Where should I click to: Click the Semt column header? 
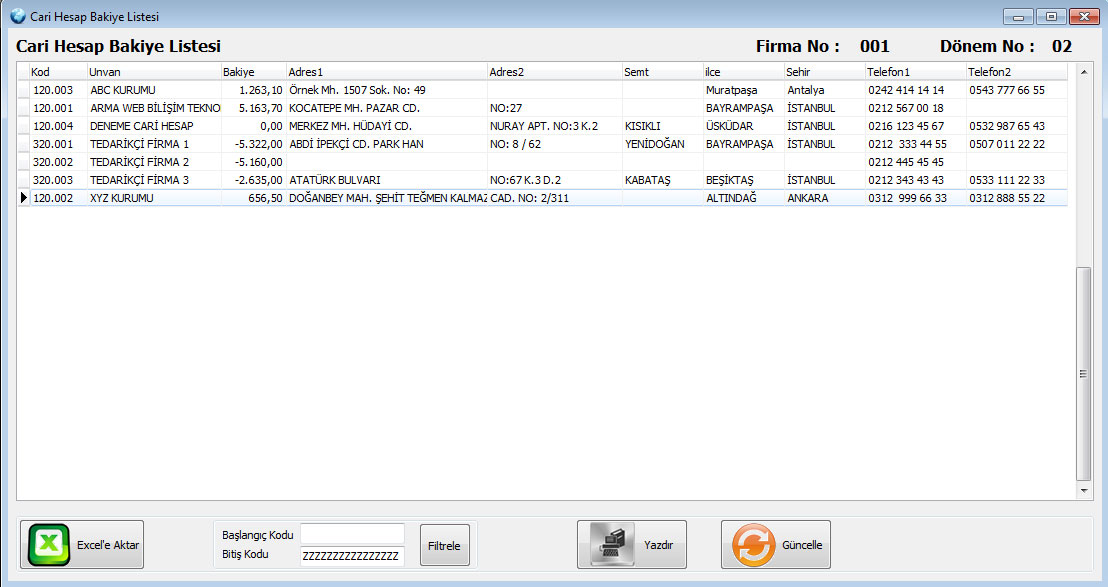[x=663, y=72]
